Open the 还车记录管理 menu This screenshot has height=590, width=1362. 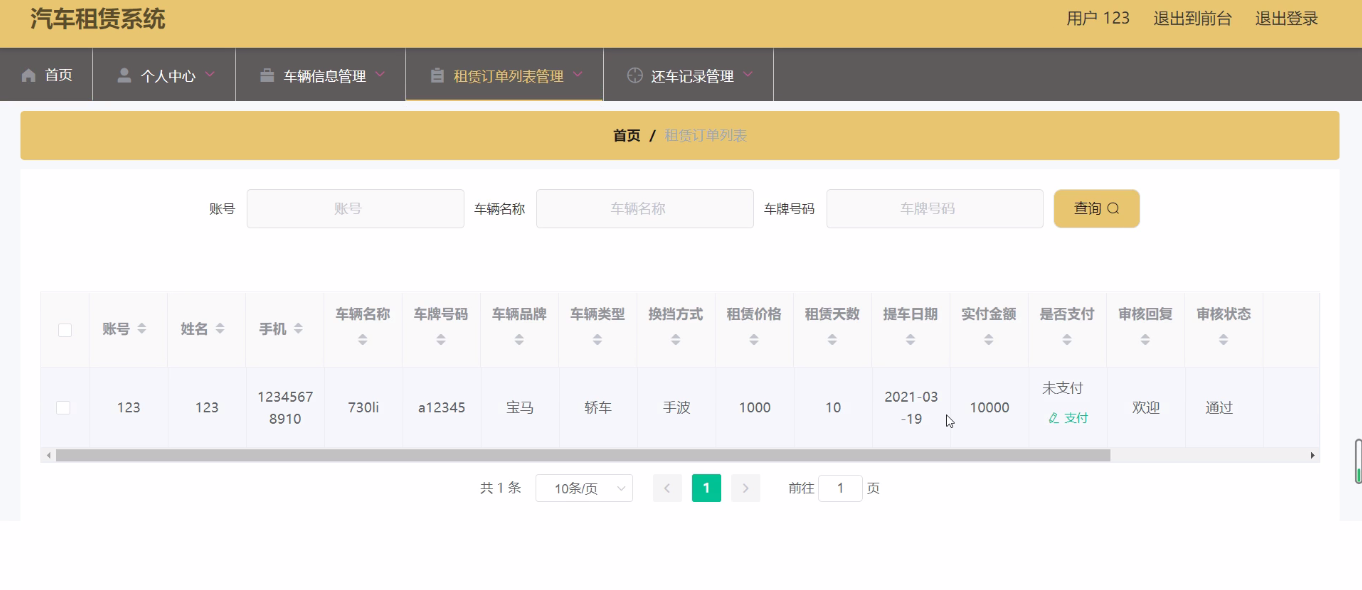click(693, 76)
